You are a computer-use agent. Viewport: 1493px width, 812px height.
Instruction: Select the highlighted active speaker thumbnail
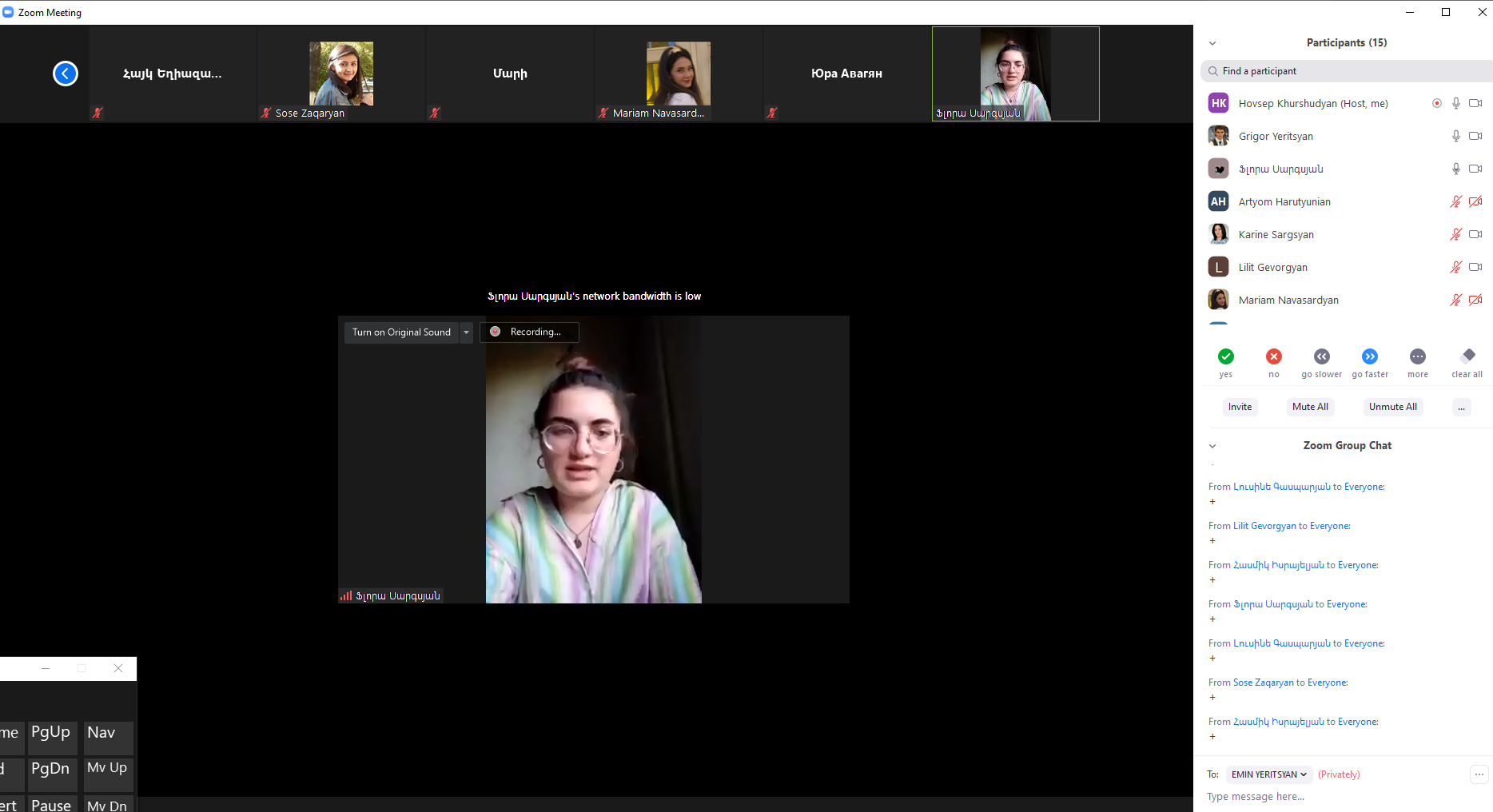[1016, 74]
